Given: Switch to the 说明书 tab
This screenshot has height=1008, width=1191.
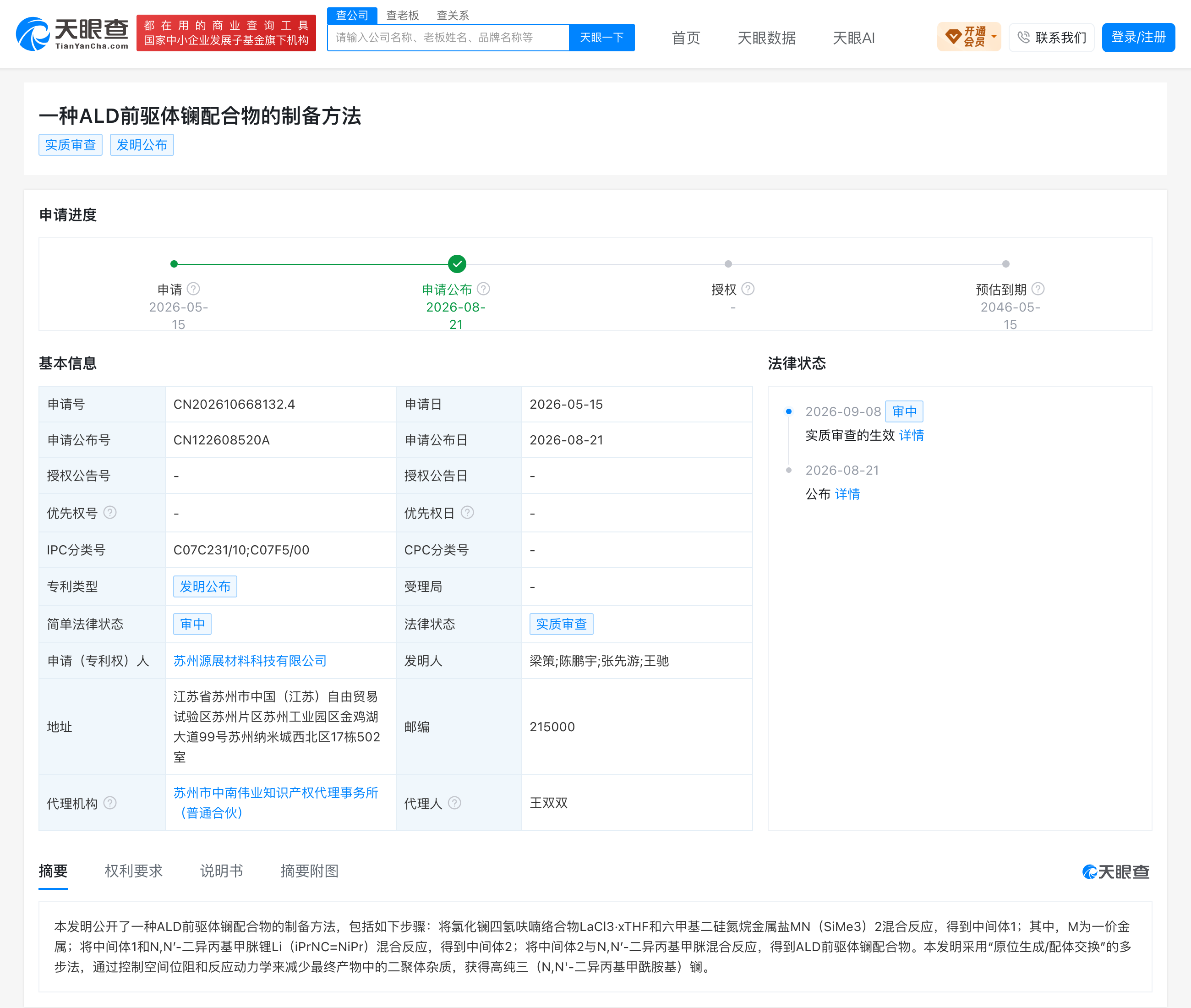Looking at the screenshot, I should click(x=221, y=871).
